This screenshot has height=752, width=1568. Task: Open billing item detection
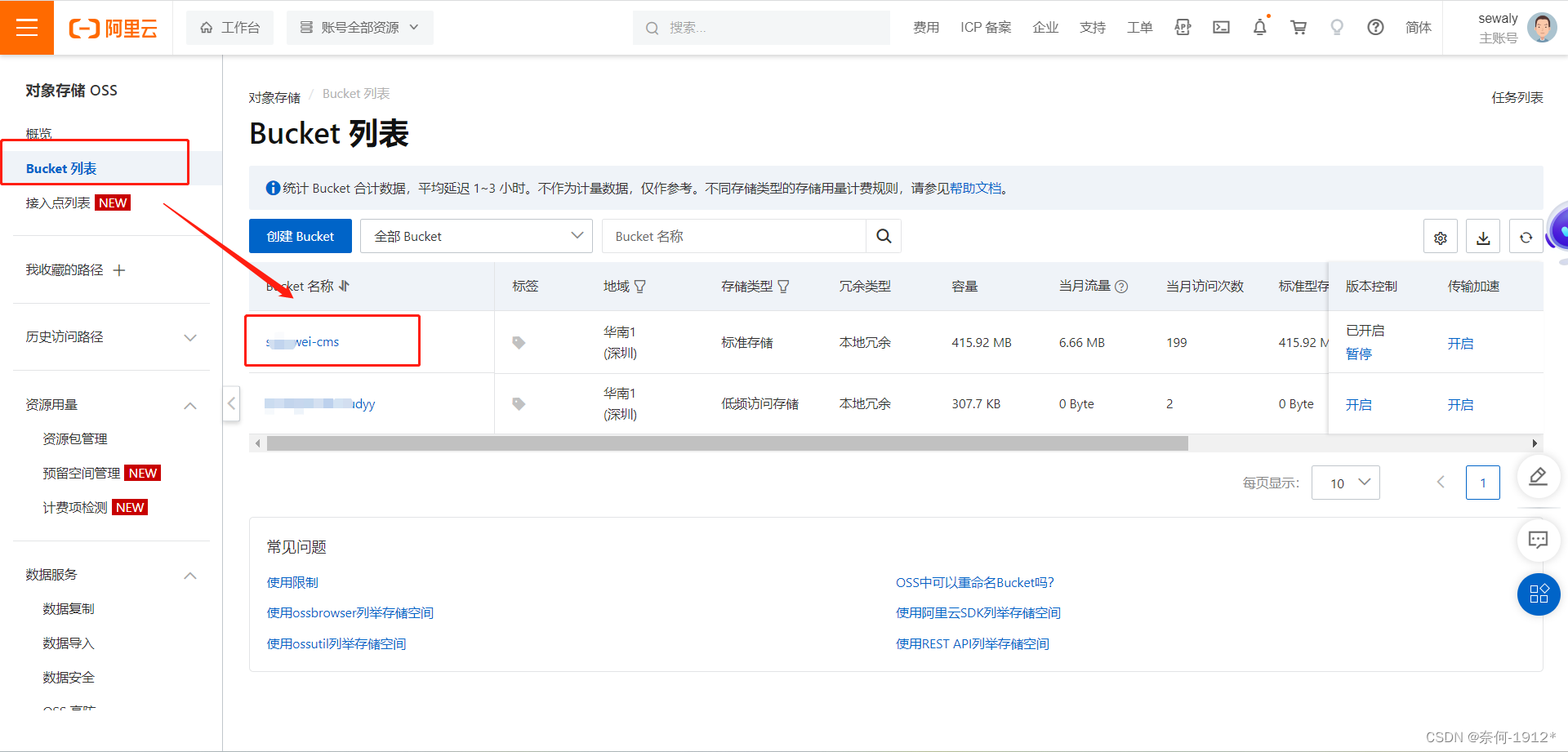(x=75, y=508)
